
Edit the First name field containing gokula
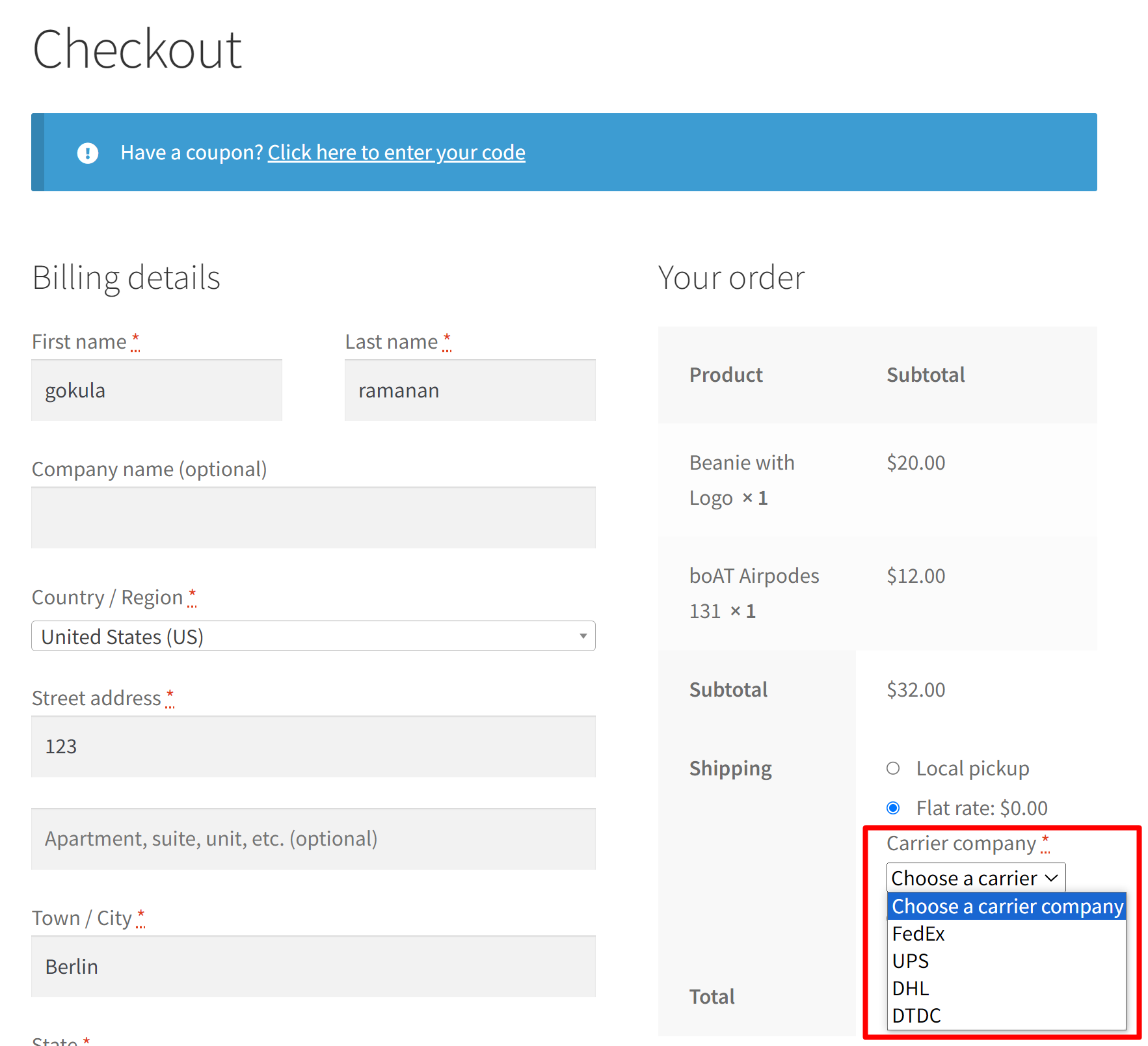(156, 390)
